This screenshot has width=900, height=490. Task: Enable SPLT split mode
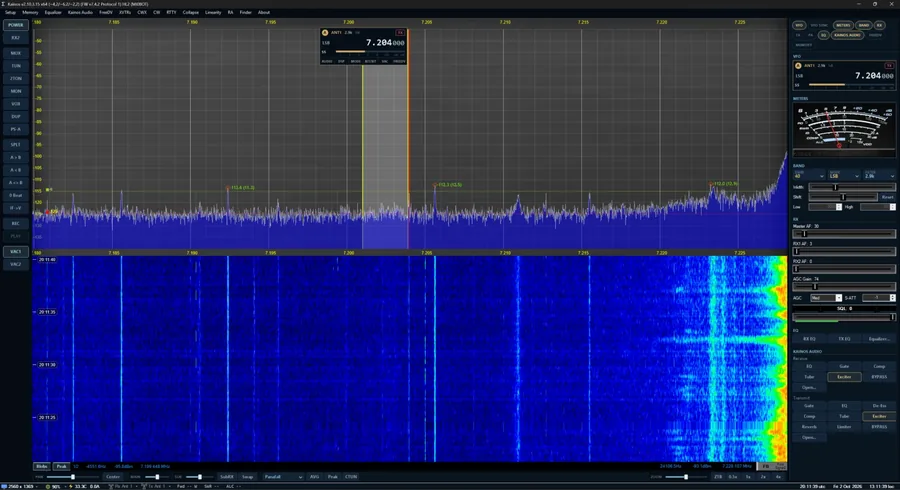15,145
